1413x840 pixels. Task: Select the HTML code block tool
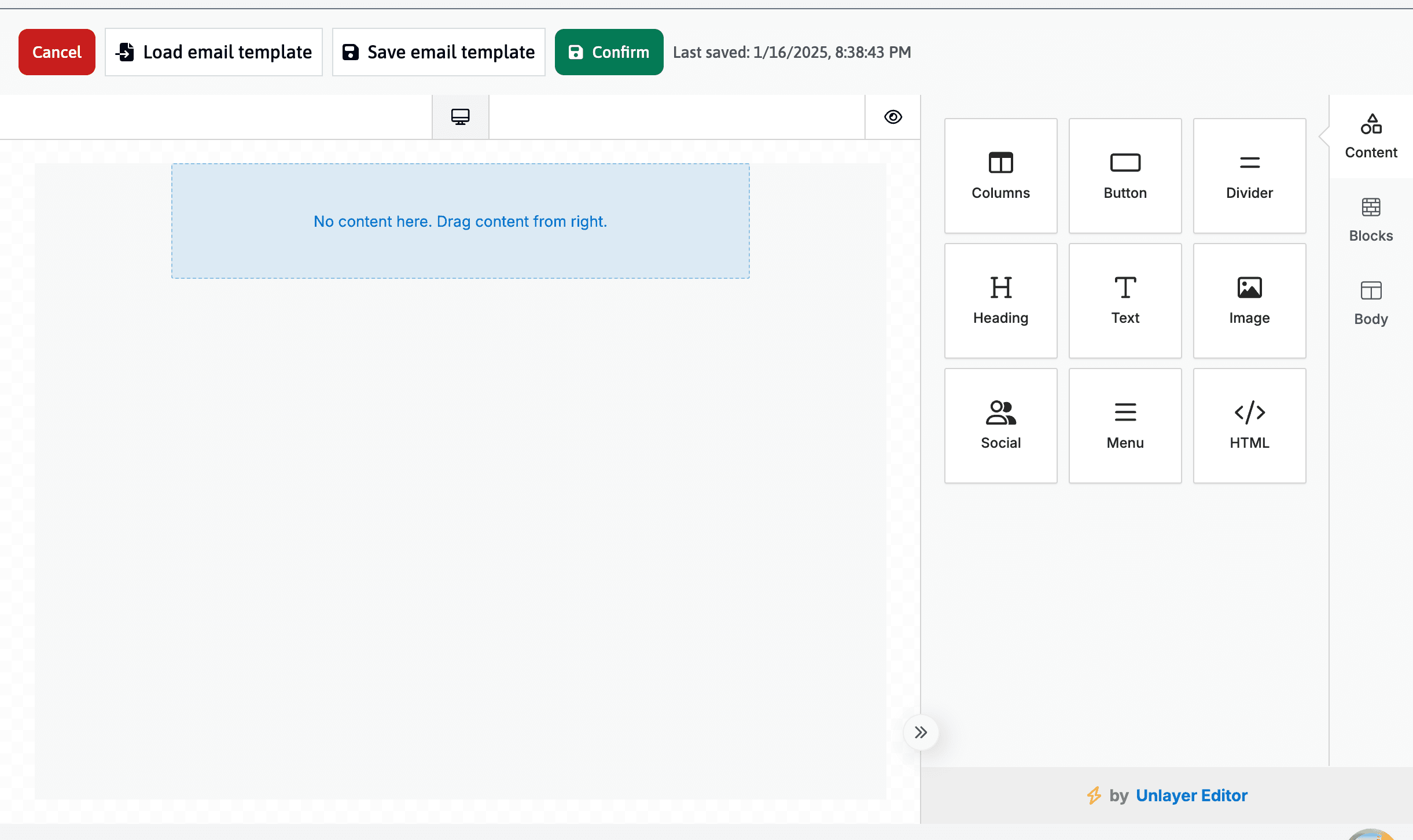1249,426
